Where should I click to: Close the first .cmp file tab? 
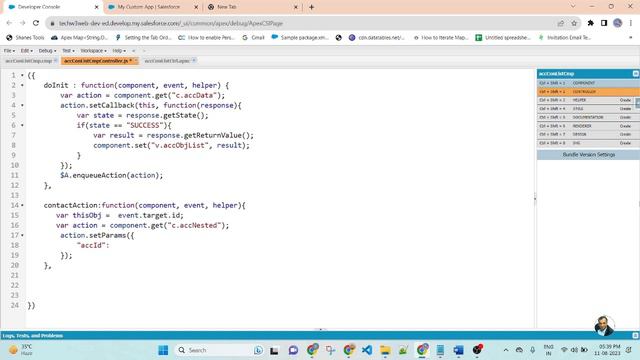(x=55, y=60)
